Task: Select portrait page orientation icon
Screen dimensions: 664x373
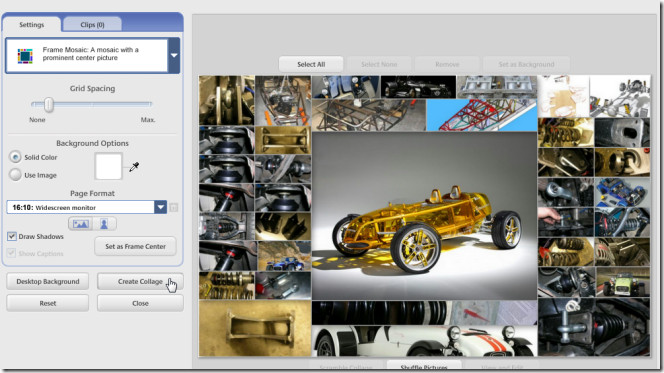Action: pos(104,224)
